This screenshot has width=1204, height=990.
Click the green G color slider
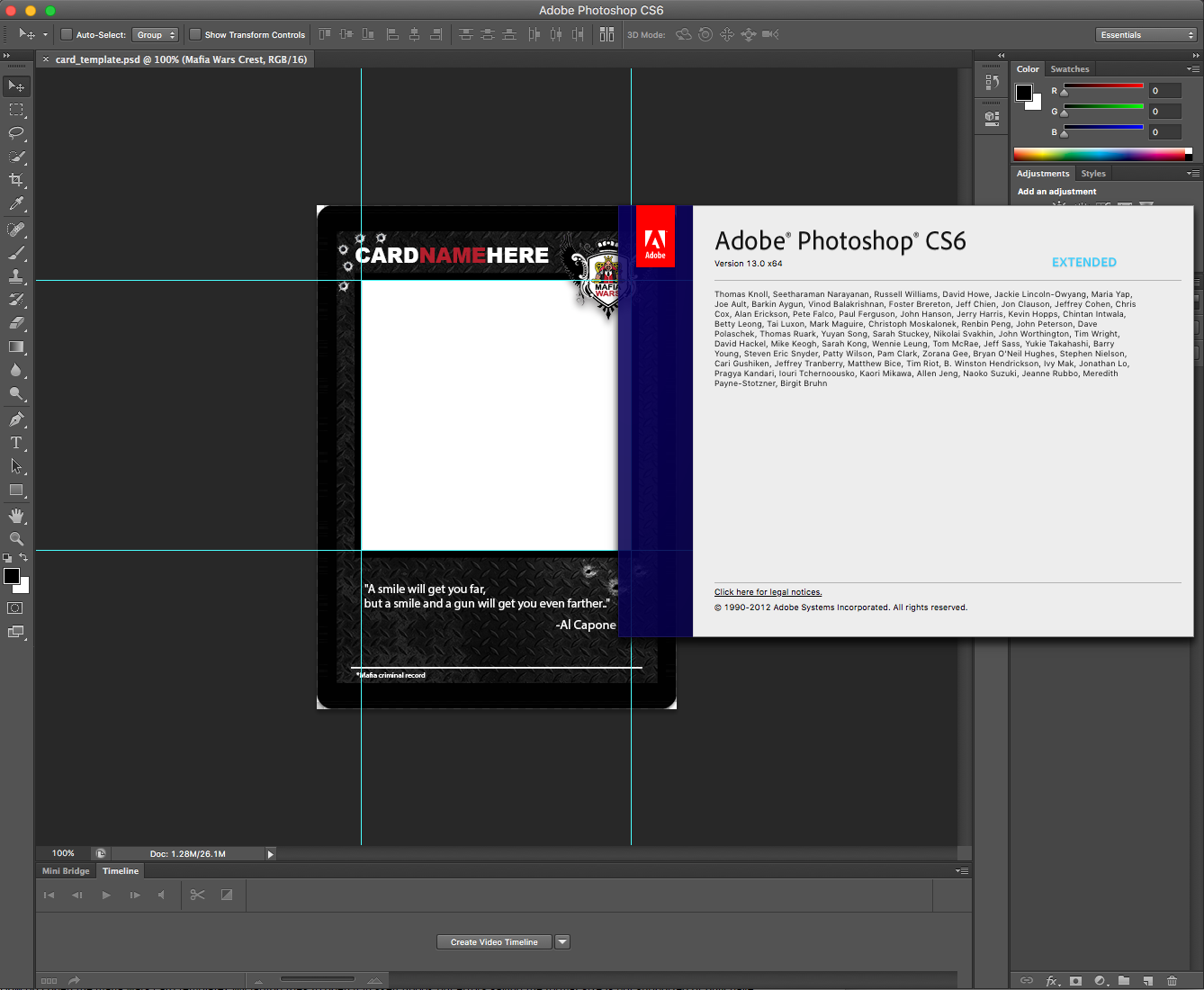coord(1103,109)
